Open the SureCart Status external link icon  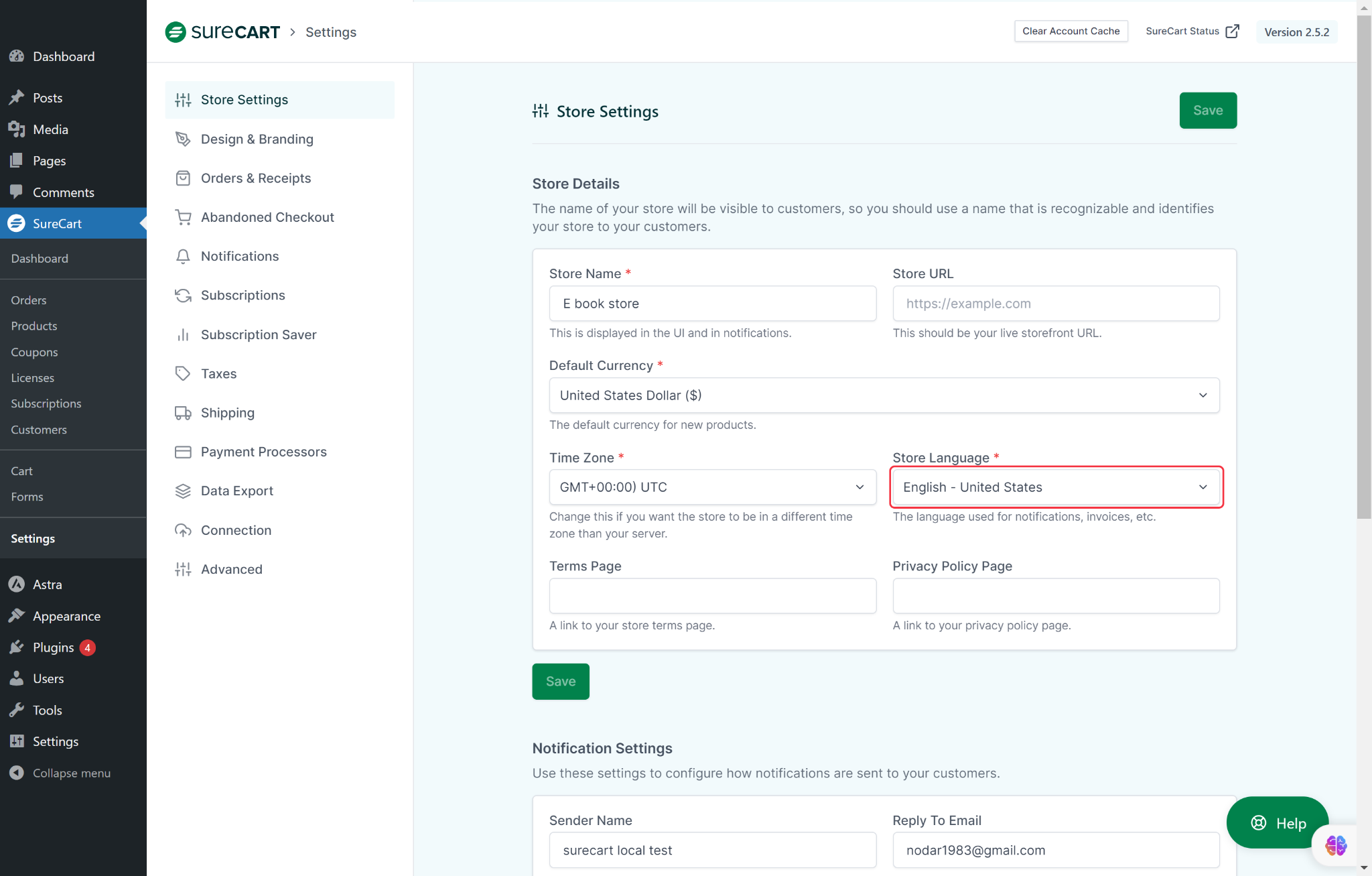(1232, 32)
